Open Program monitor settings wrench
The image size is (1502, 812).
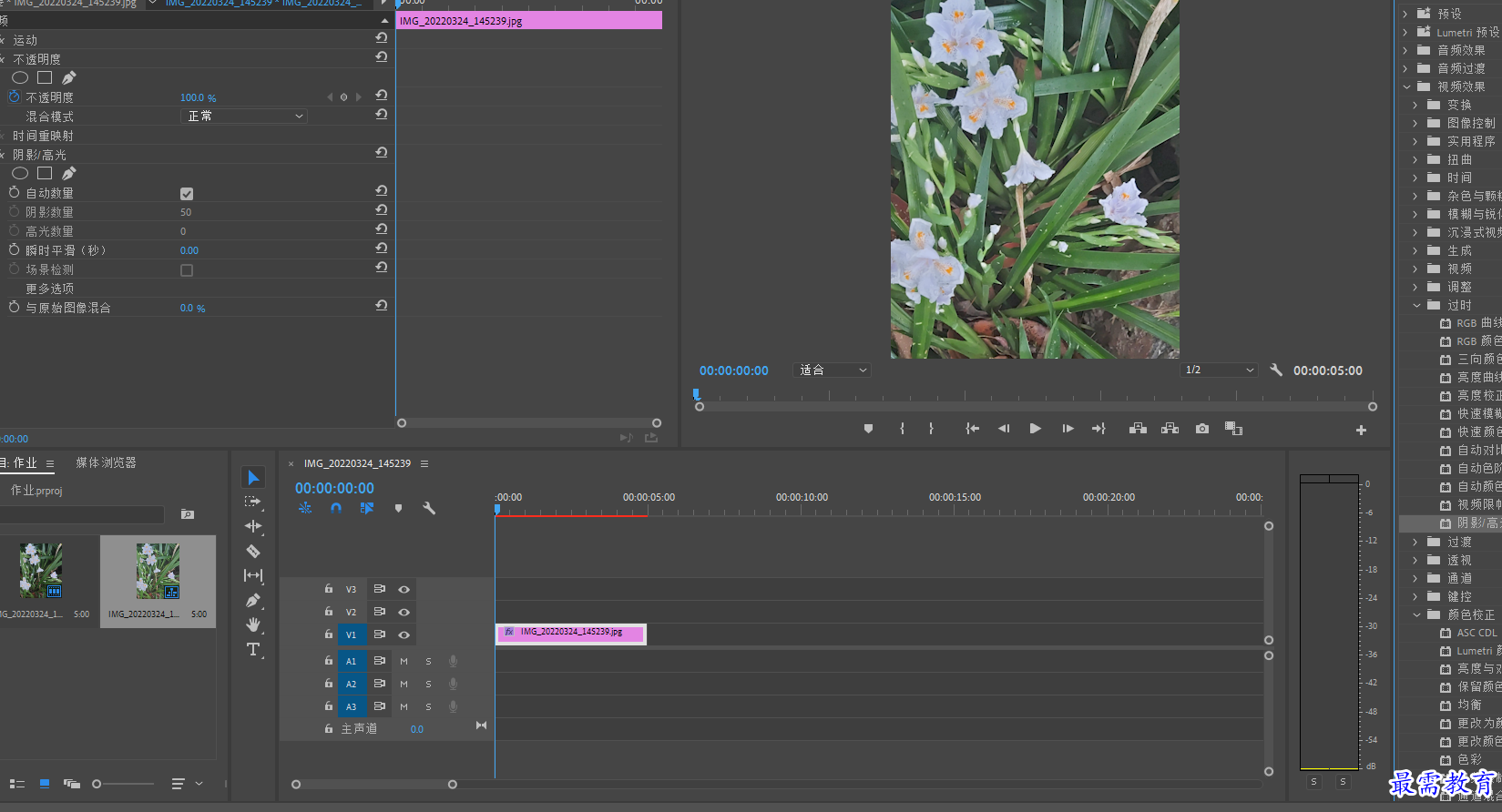(1276, 370)
